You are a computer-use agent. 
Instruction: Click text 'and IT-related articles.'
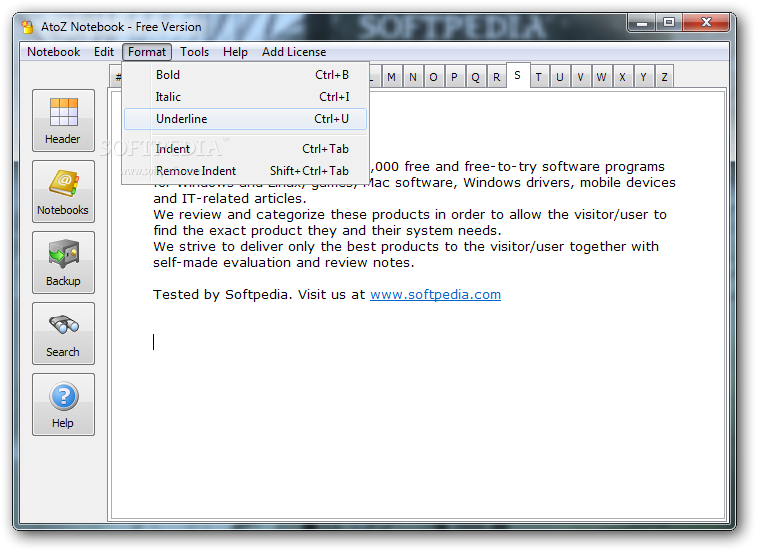point(230,198)
